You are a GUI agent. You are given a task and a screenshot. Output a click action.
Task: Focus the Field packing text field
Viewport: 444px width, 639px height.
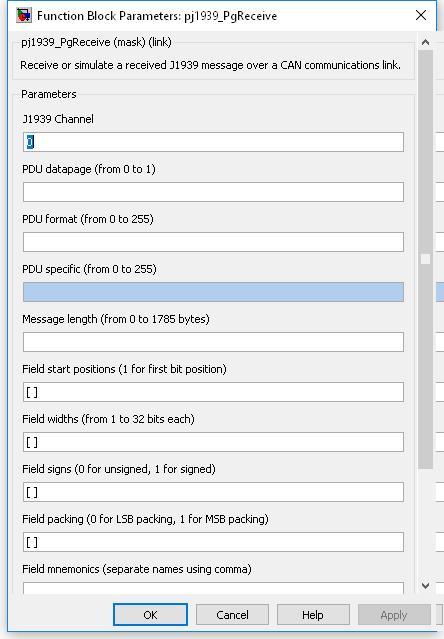point(213,542)
